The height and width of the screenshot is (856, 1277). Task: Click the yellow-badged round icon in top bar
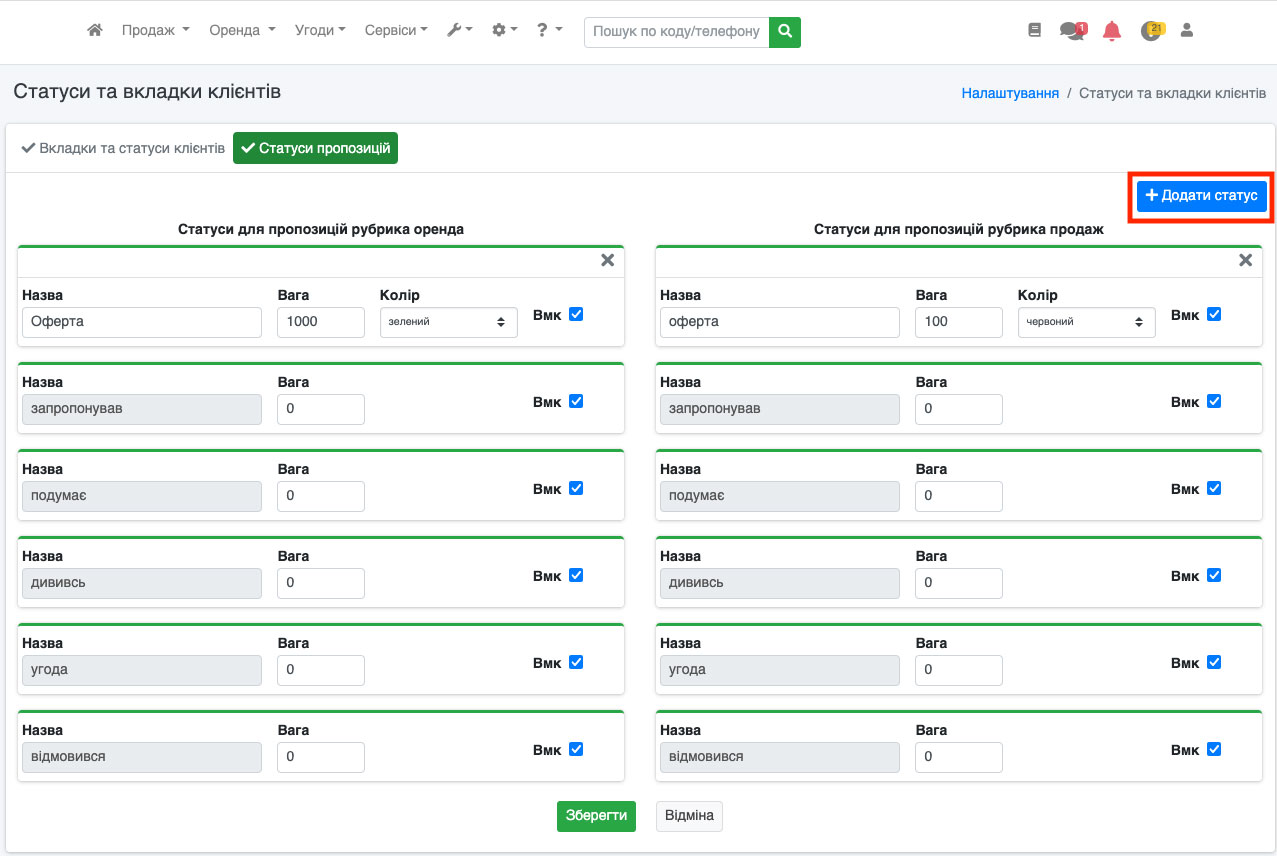pyautogui.click(x=1151, y=31)
